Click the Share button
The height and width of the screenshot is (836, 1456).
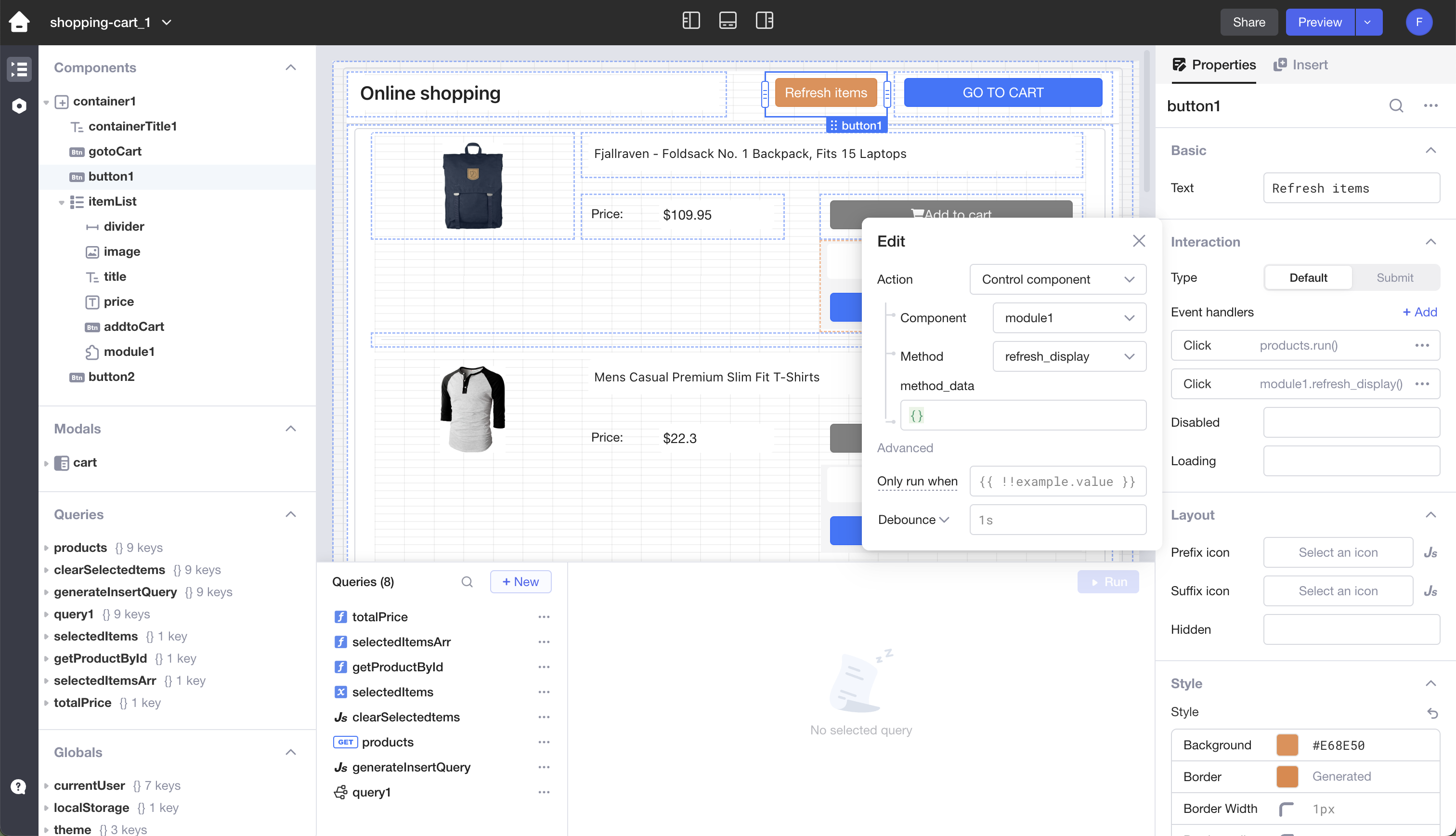(1248, 22)
